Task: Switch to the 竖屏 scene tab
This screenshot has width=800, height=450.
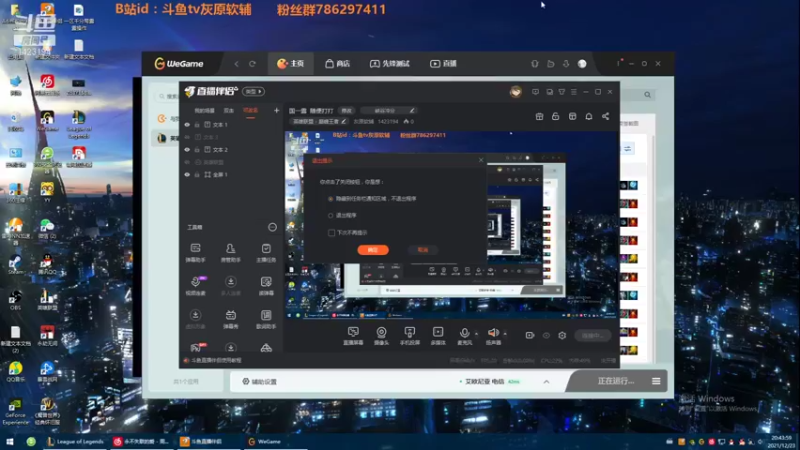Action: [229, 110]
